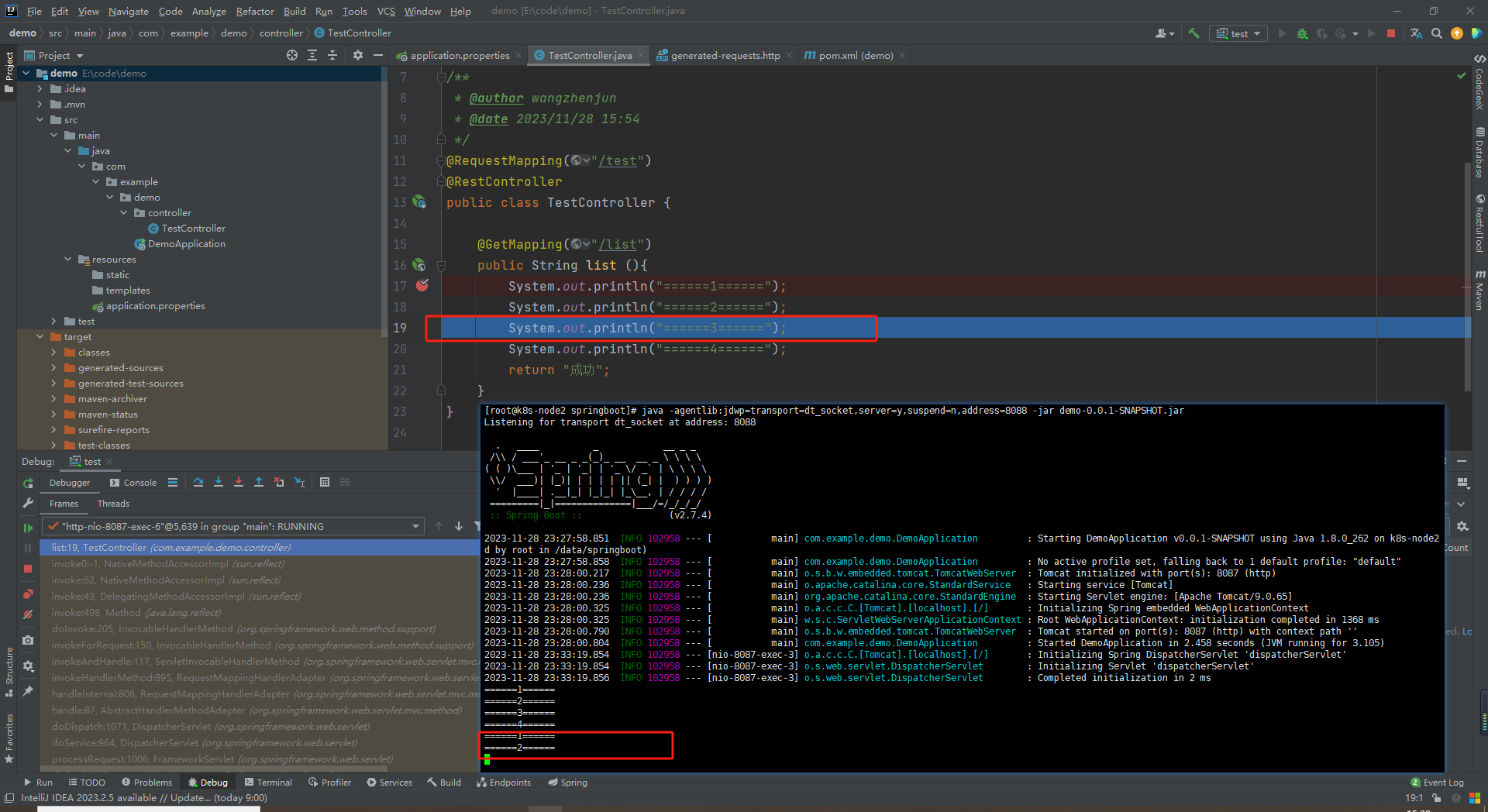Collapse the src folder

point(40,120)
